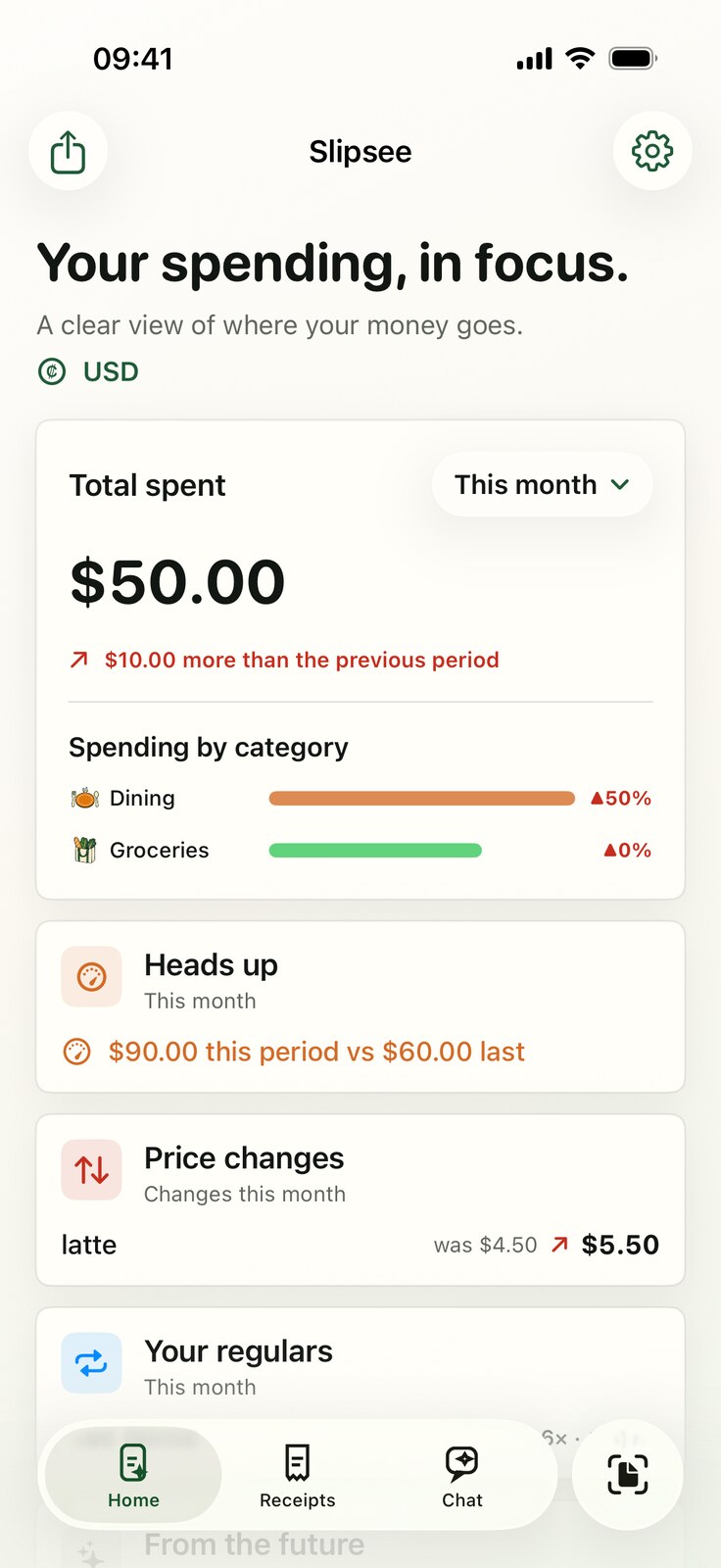The height and width of the screenshot is (1568, 721).
Task: Open settings with the gear icon
Action: 652,151
